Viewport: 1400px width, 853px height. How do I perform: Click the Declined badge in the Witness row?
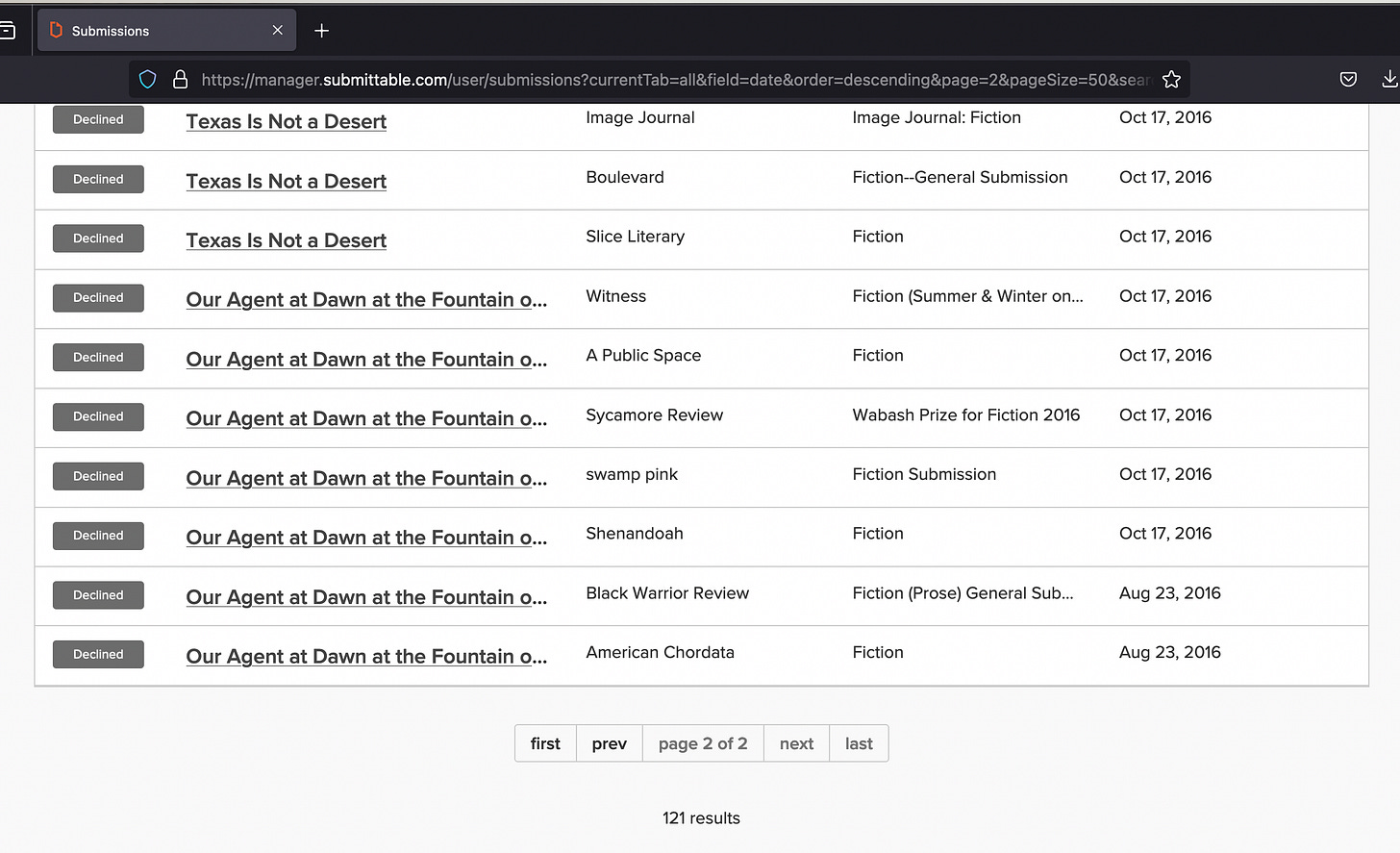pos(98,298)
